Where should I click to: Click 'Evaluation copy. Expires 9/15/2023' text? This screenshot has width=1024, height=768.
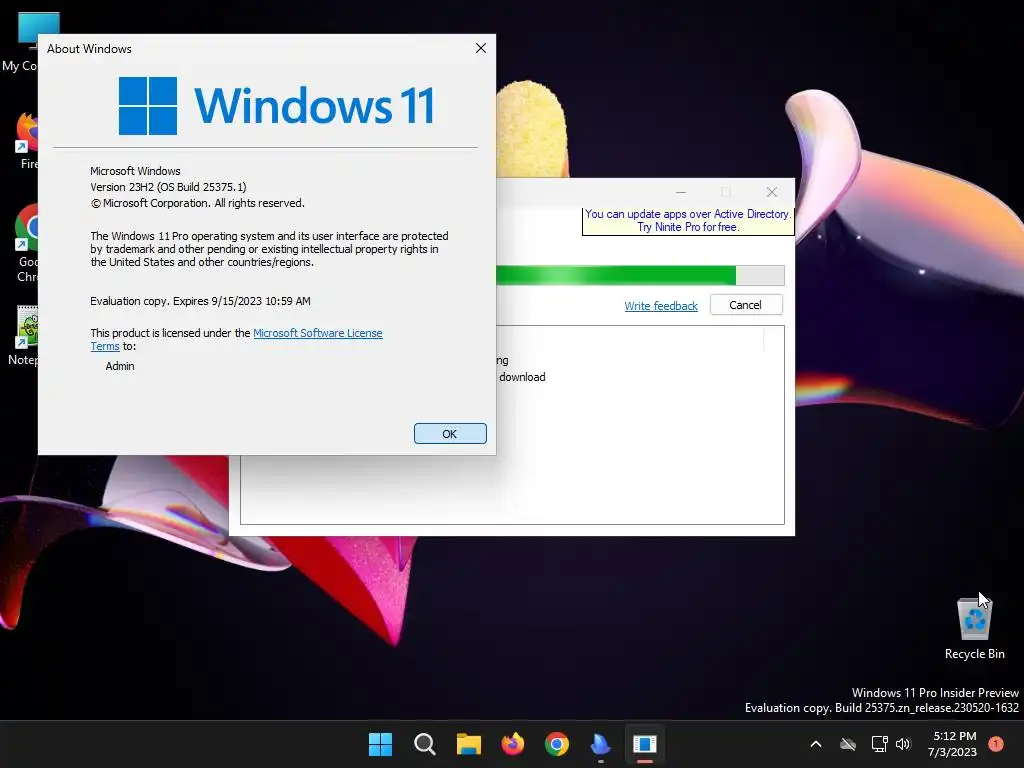pos(200,301)
